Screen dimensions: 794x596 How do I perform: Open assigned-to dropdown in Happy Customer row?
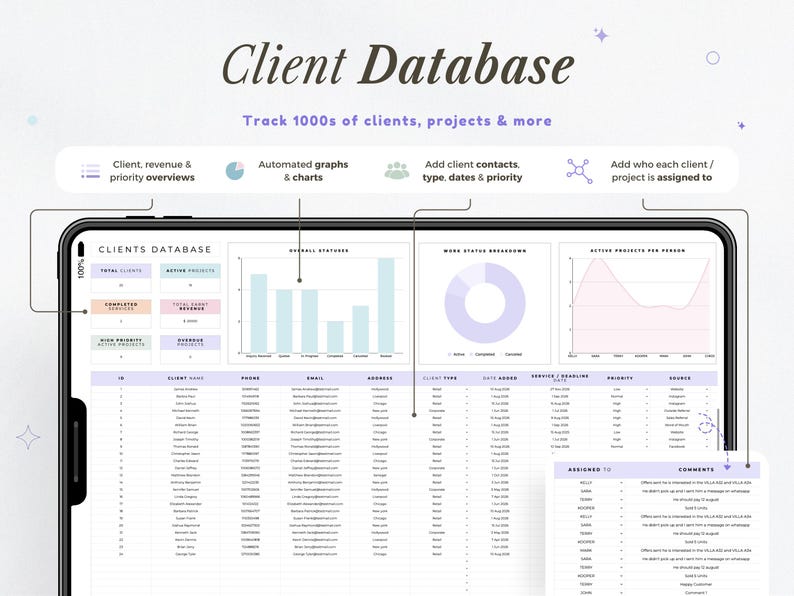(x=621, y=584)
